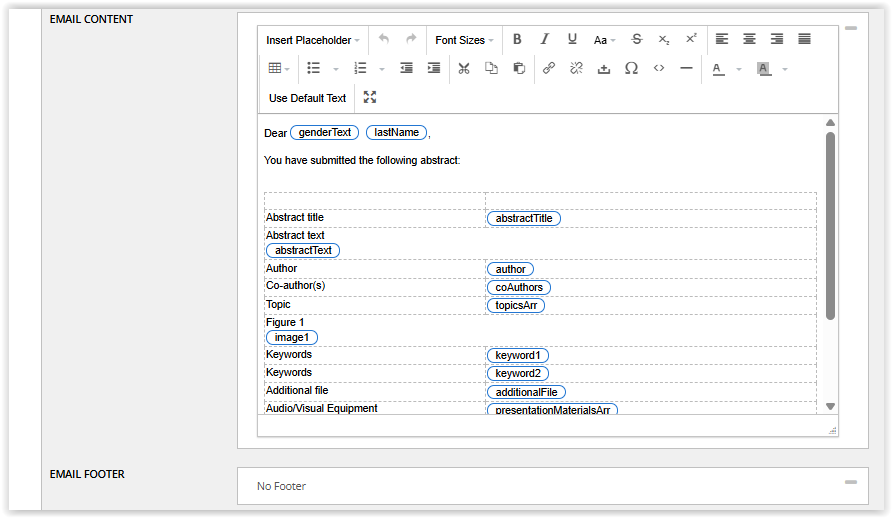Screen dimensions: 892x518
Task: Insert a special character with the omega icon
Action: 631,69
